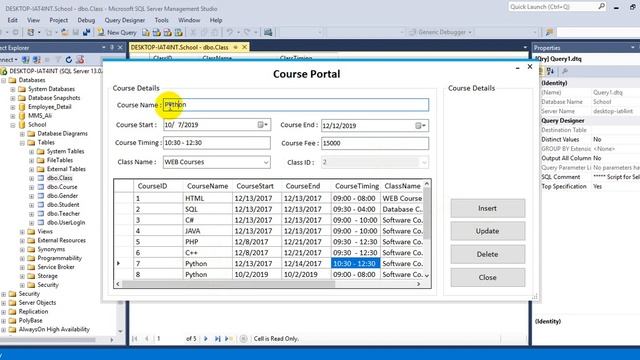640x360 pixels.
Task: Close the dbo.Class document tab
Action: pos(244,47)
